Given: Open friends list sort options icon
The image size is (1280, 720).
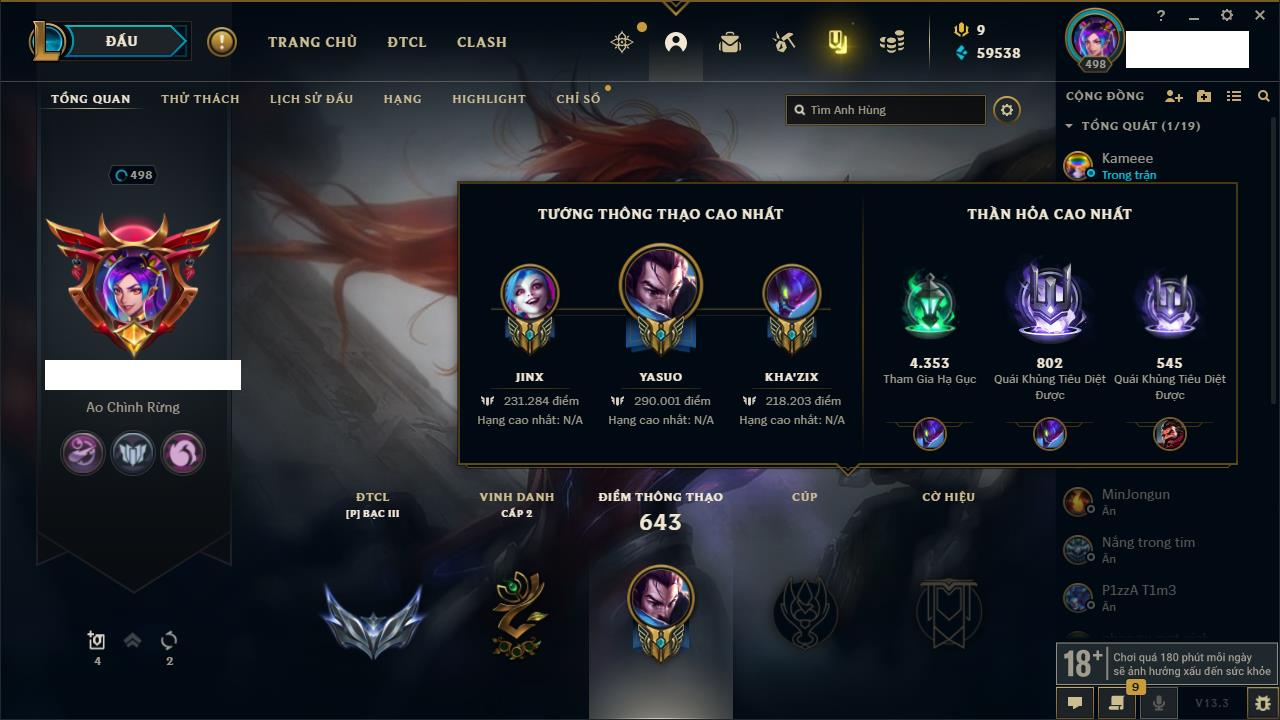Looking at the screenshot, I should click(1234, 96).
